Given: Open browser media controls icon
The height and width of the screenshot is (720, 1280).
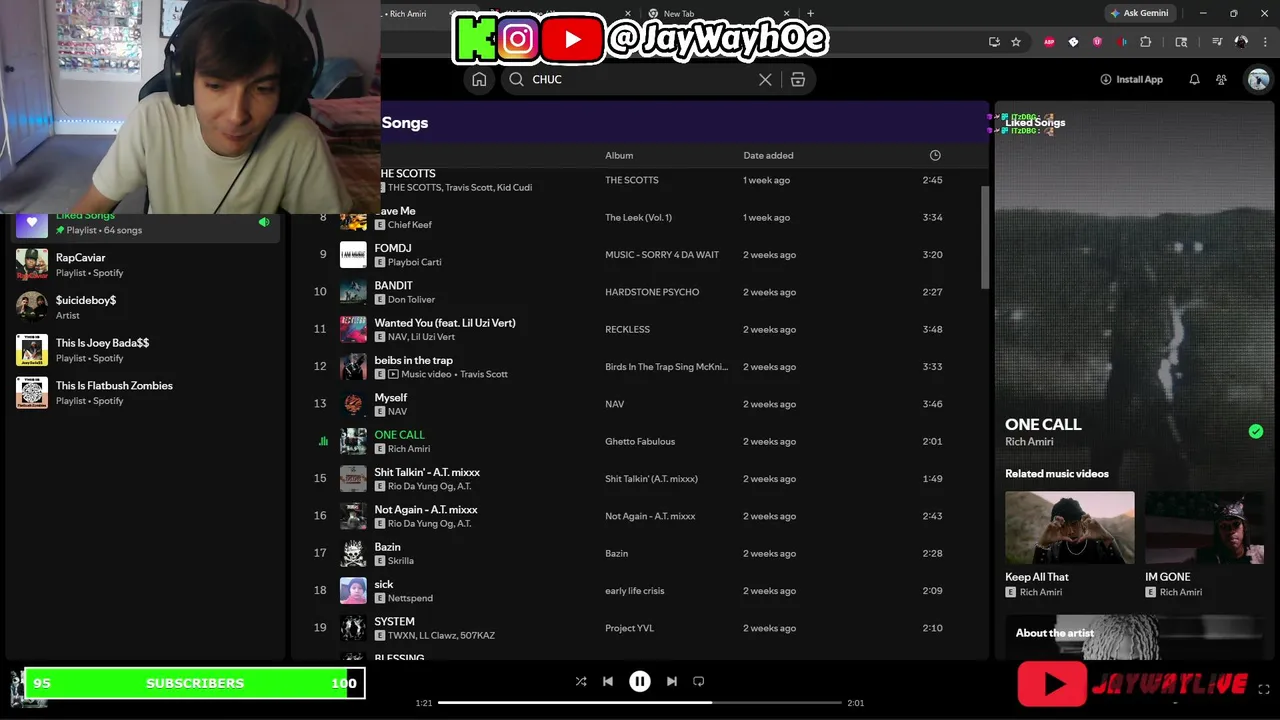Looking at the screenshot, I should (1217, 42).
